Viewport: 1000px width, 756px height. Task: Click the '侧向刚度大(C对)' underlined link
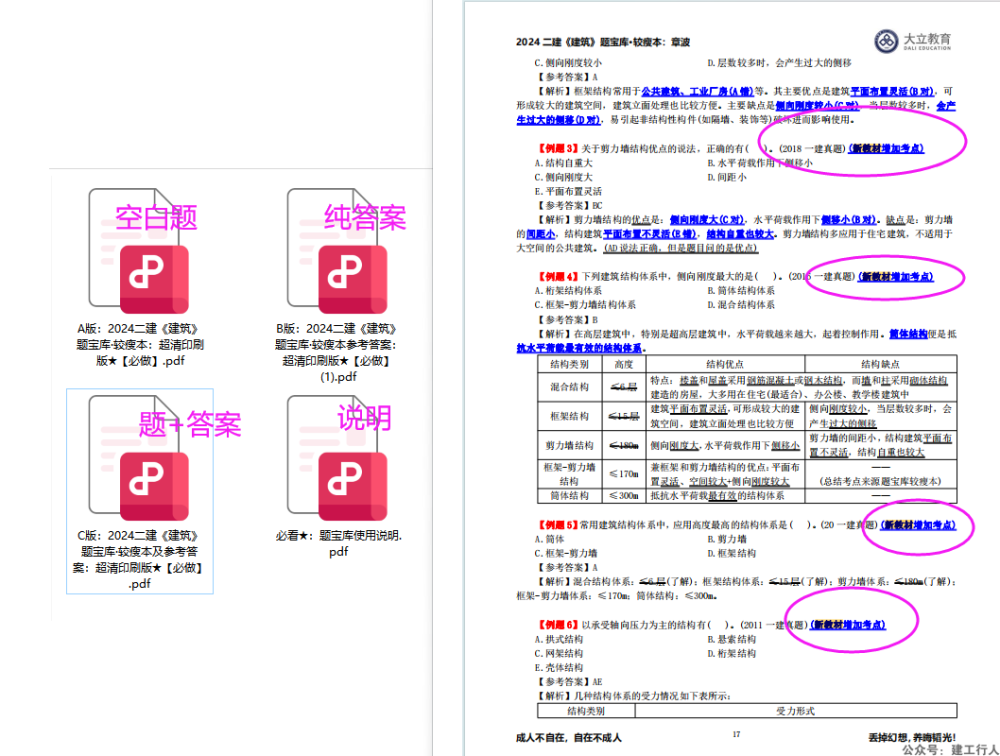pyautogui.click(x=707, y=219)
